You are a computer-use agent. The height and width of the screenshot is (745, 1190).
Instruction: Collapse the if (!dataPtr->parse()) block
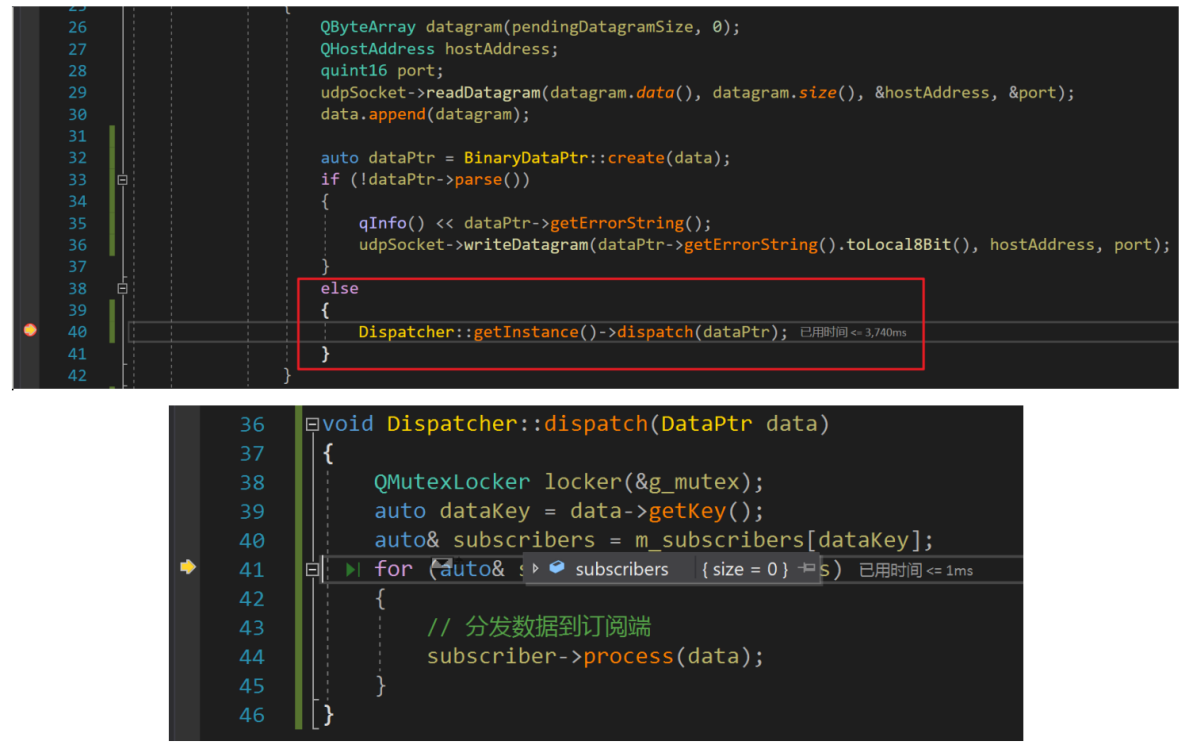click(x=122, y=180)
